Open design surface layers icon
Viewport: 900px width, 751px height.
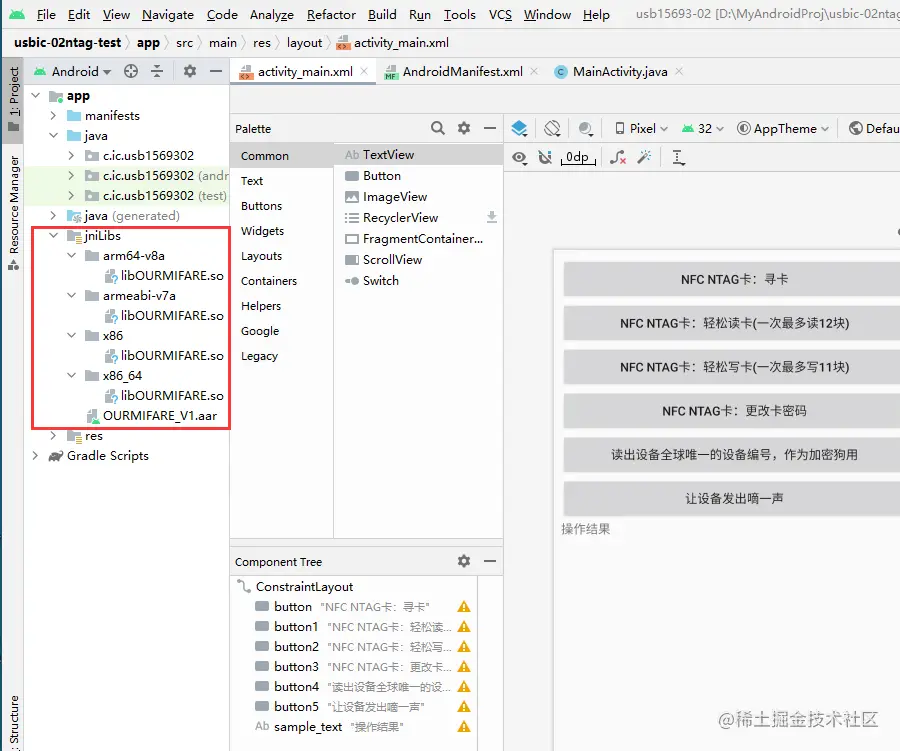[519, 128]
